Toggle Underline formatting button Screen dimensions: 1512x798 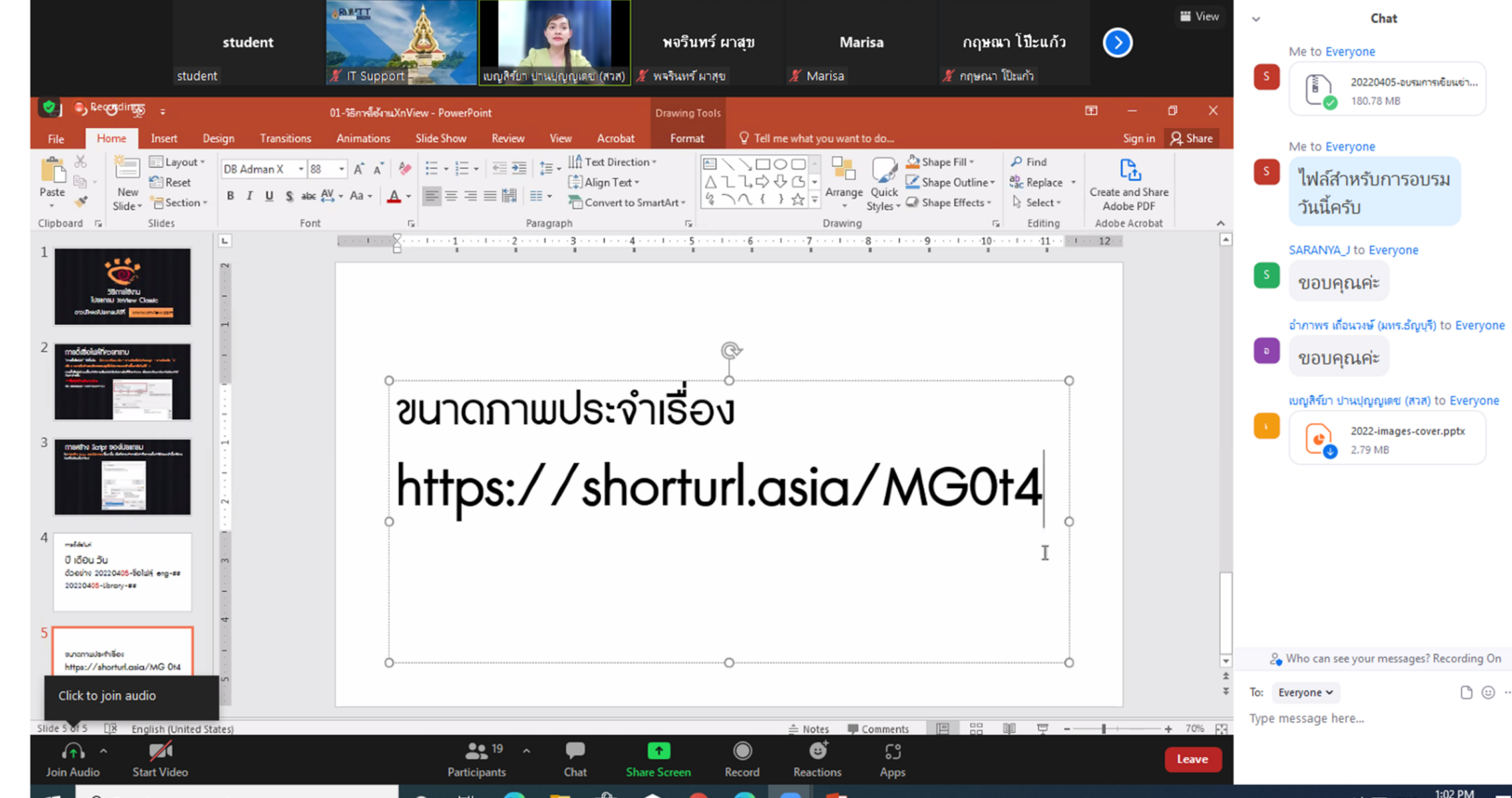click(269, 196)
